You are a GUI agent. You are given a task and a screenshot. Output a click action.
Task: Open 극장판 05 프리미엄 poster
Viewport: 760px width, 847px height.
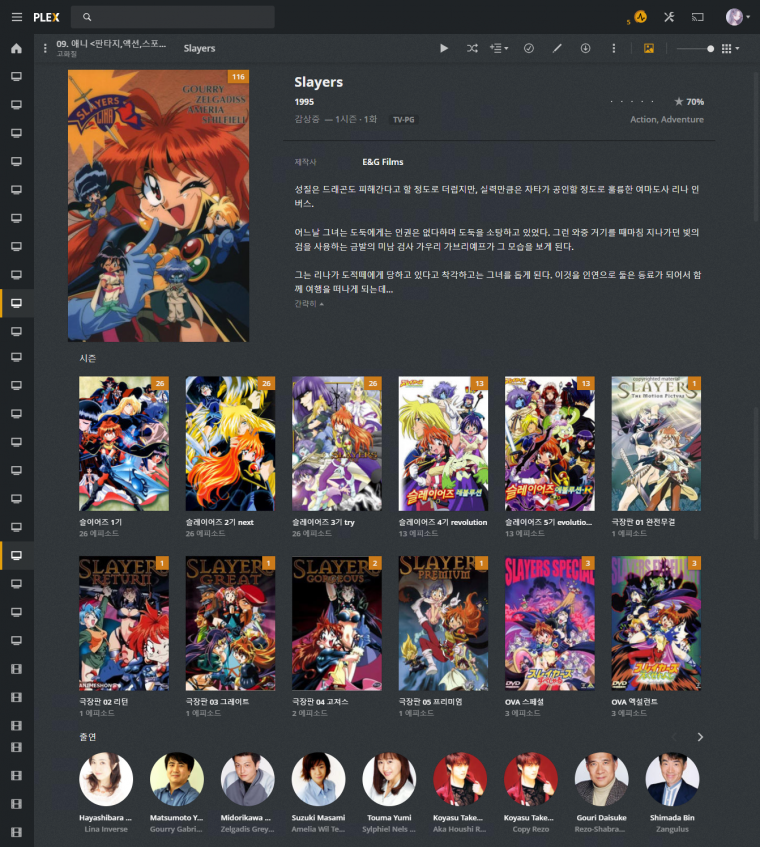(x=443, y=623)
